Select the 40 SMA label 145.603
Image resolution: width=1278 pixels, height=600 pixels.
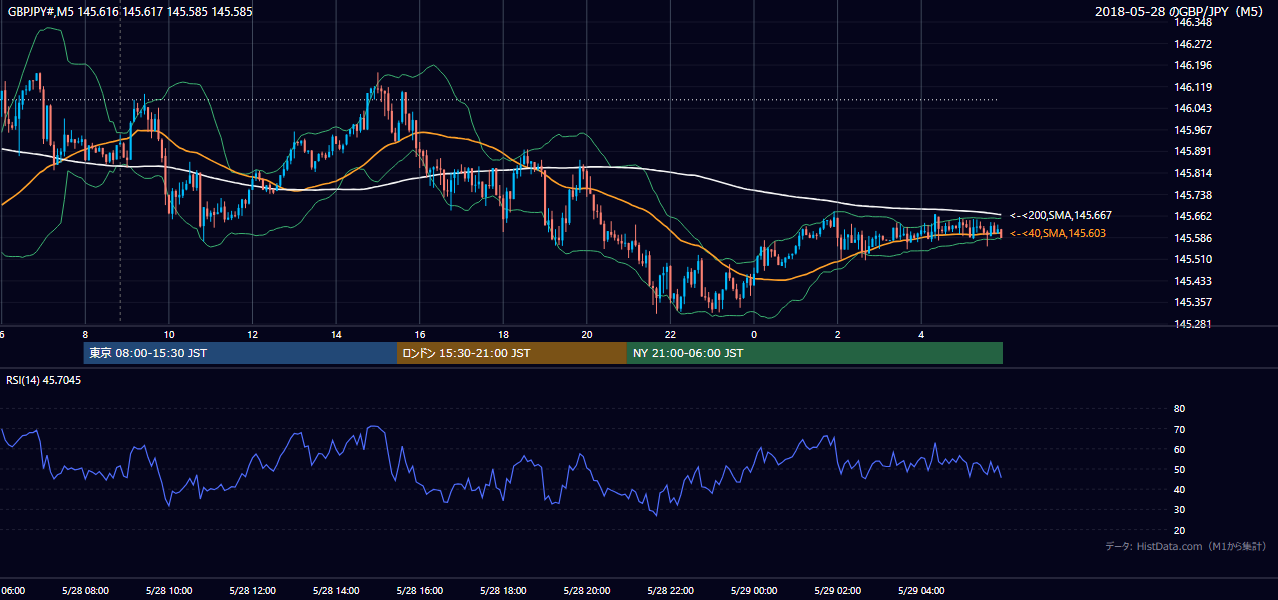(1058, 233)
